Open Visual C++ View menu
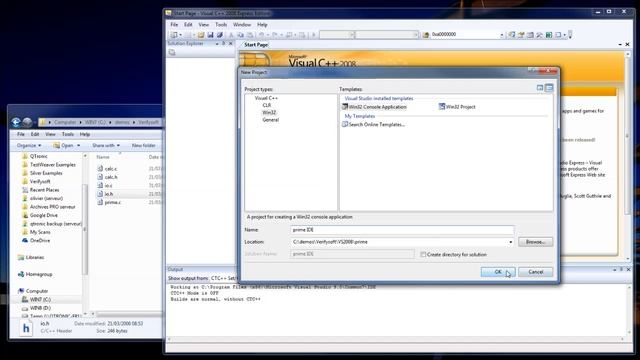This screenshot has height=360, width=640. point(203,24)
